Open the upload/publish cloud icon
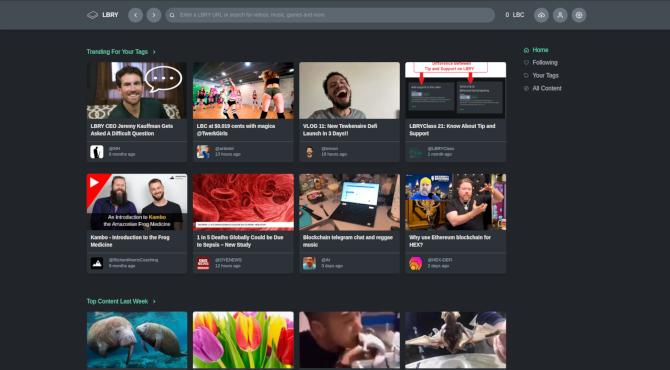The image size is (670, 370). pos(541,15)
